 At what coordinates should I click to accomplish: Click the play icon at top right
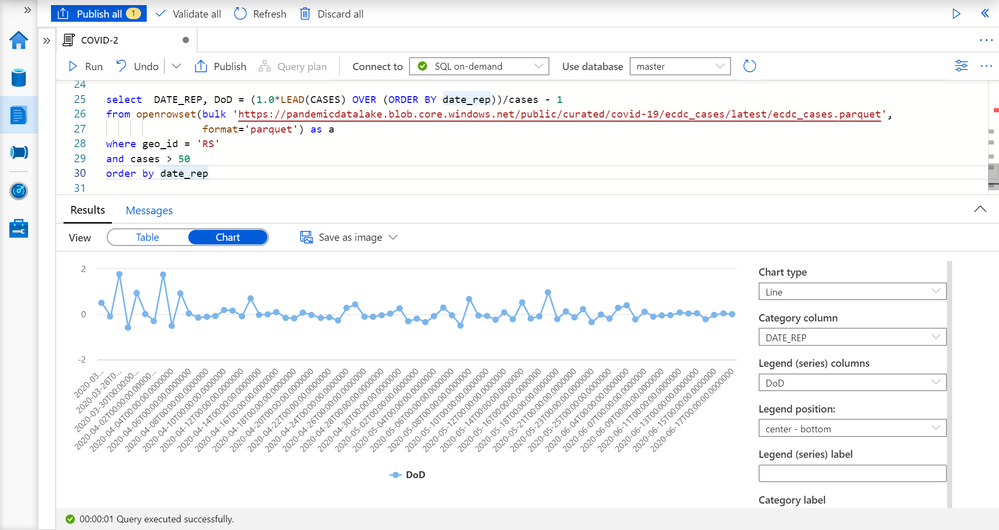pyautogui.click(x=956, y=13)
